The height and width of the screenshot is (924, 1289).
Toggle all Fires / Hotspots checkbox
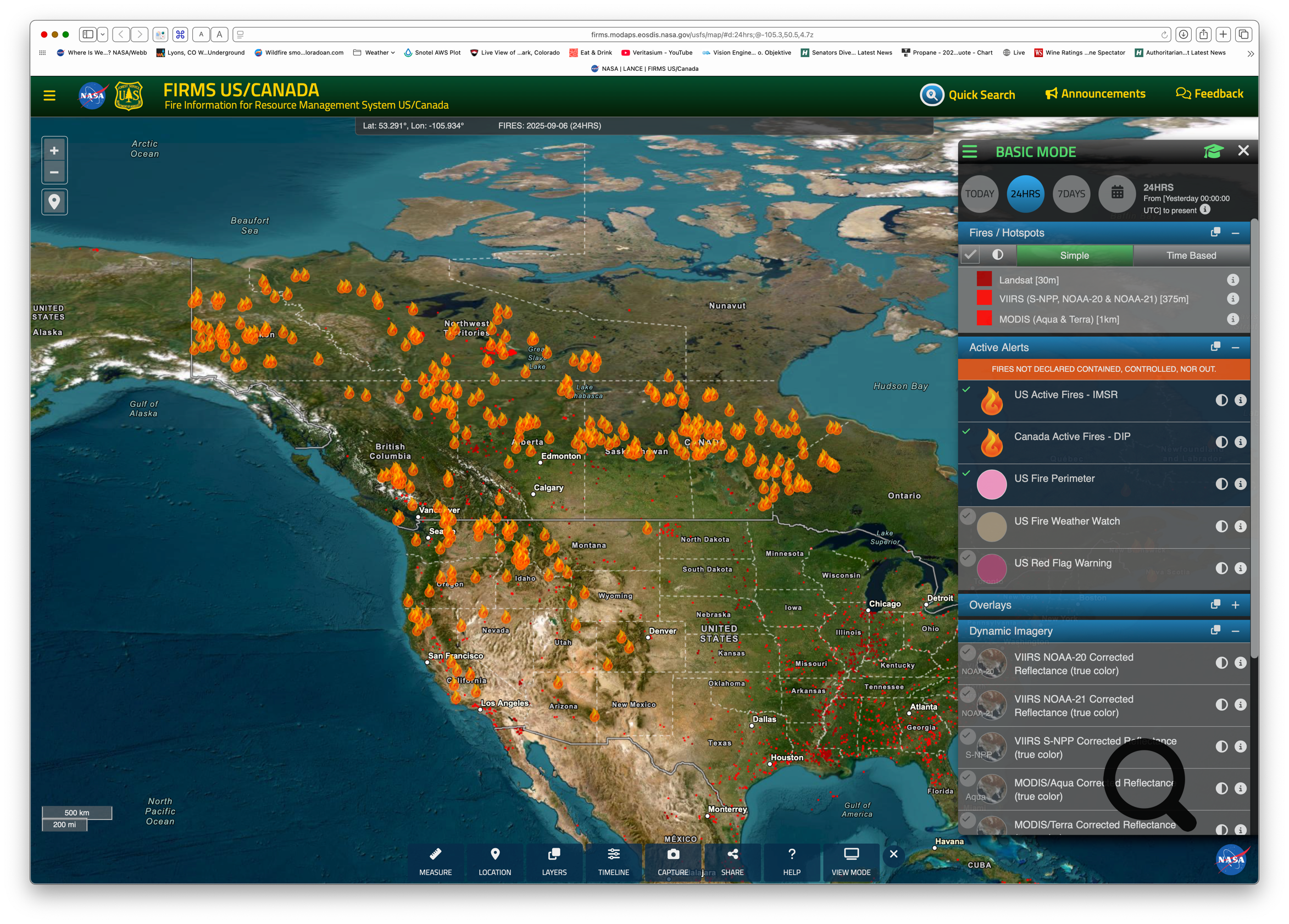tap(970, 254)
